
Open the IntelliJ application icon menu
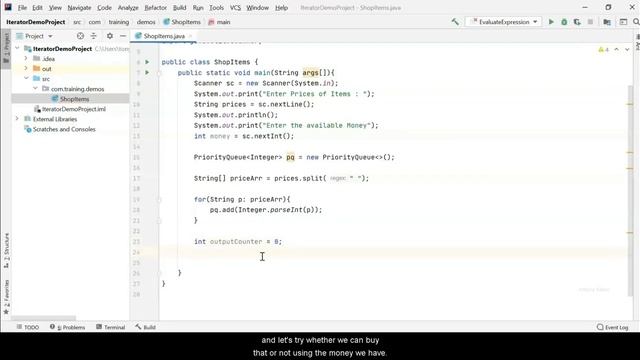(8, 7)
